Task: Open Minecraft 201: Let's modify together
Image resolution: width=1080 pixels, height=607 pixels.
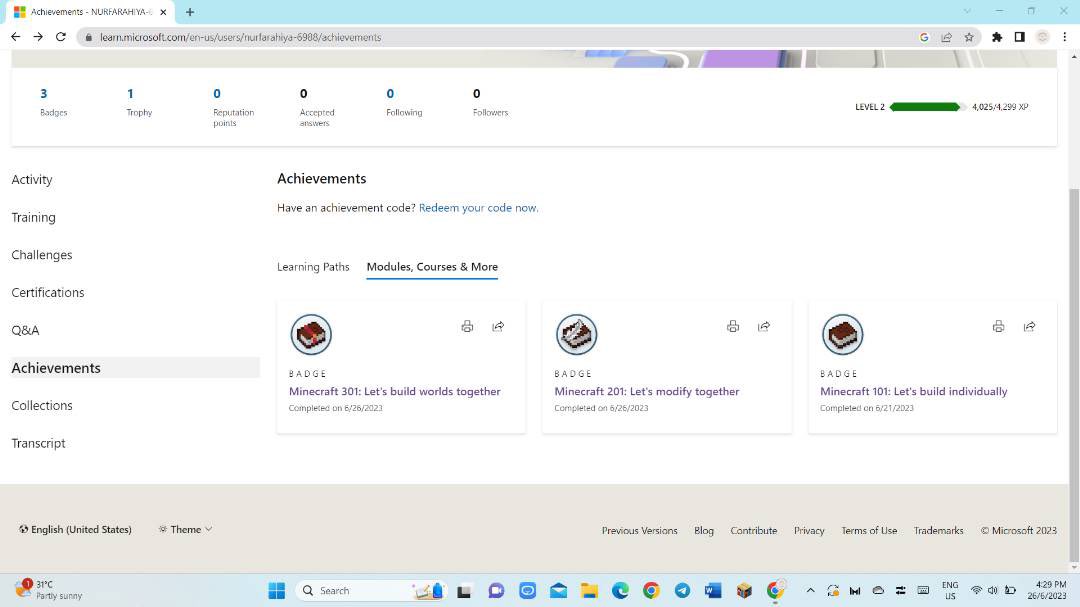Action: [x=646, y=391]
